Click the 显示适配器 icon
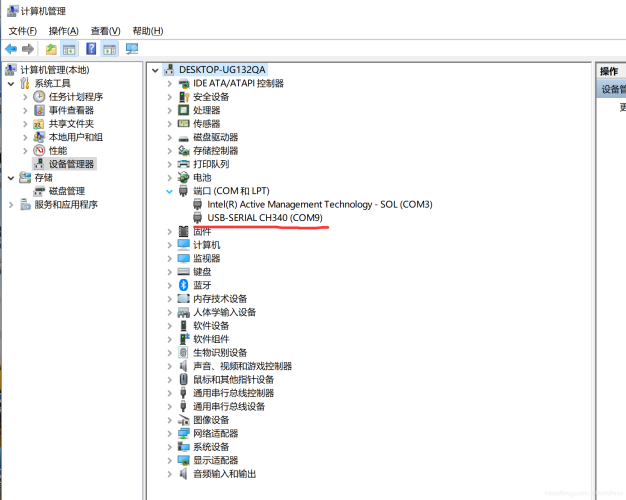Viewport: 626px width, 500px height. (183, 460)
